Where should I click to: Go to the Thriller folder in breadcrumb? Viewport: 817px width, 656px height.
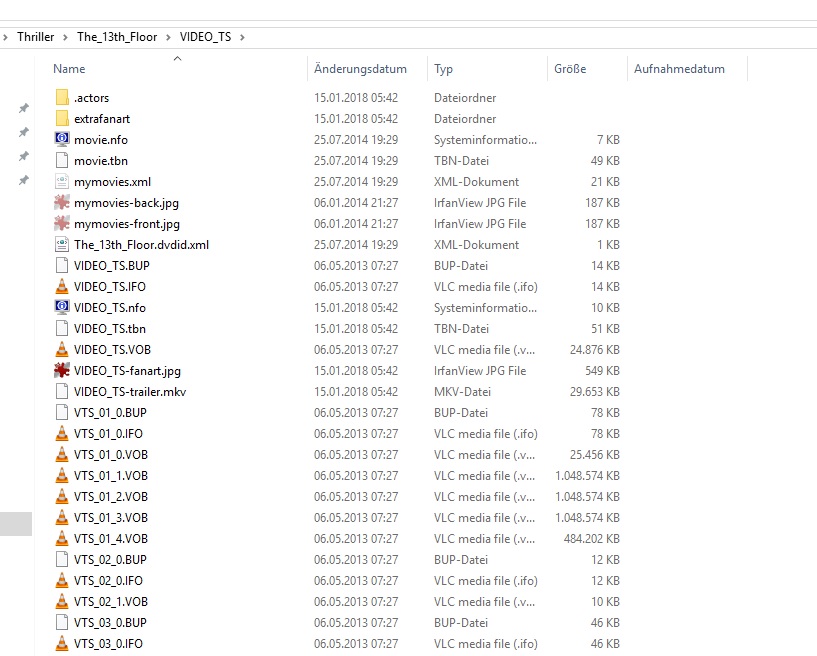(35, 37)
